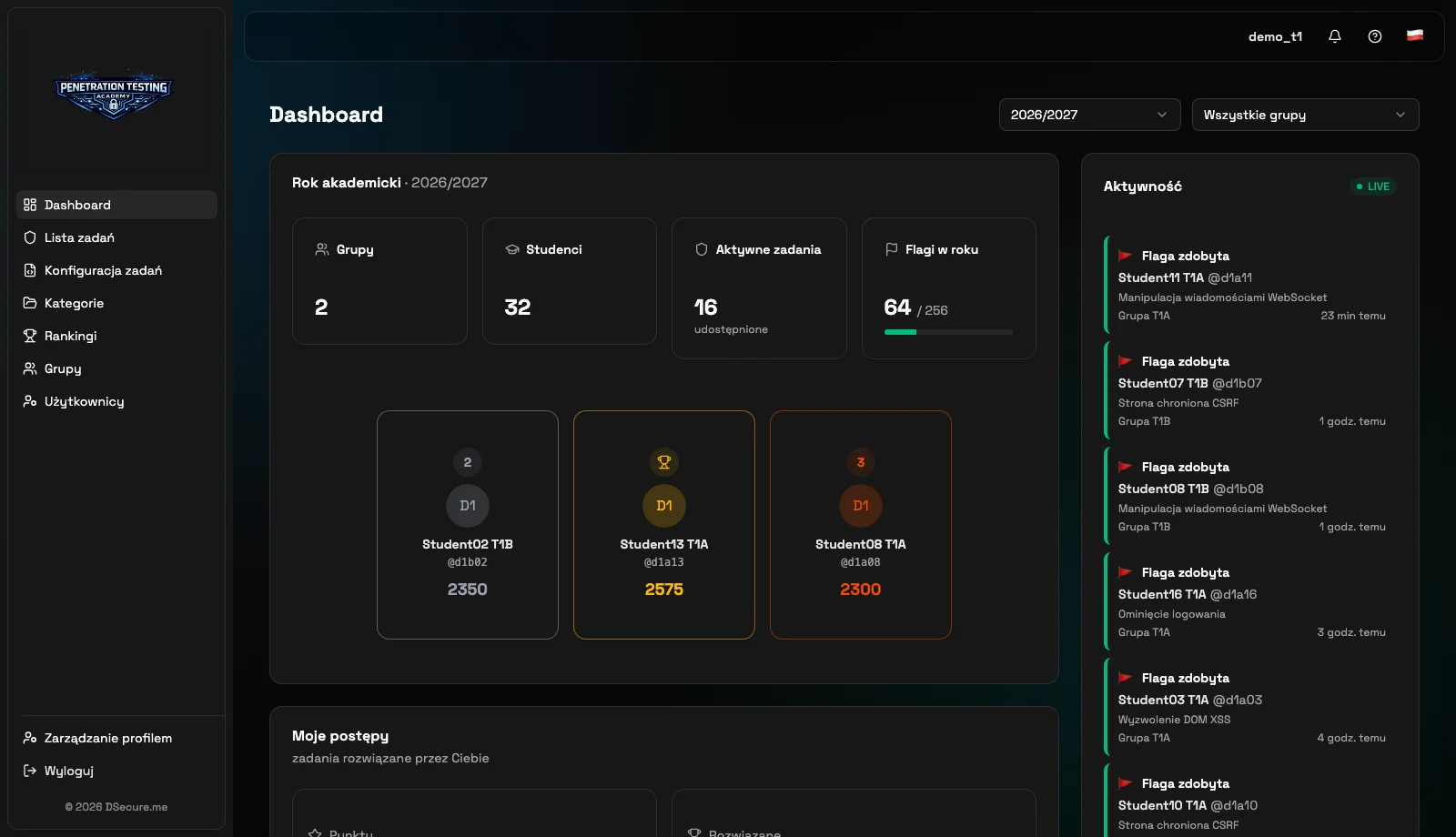
Task: Click the Zarządzanie profilem user-cog icon
Action: (x=30, y=738)
